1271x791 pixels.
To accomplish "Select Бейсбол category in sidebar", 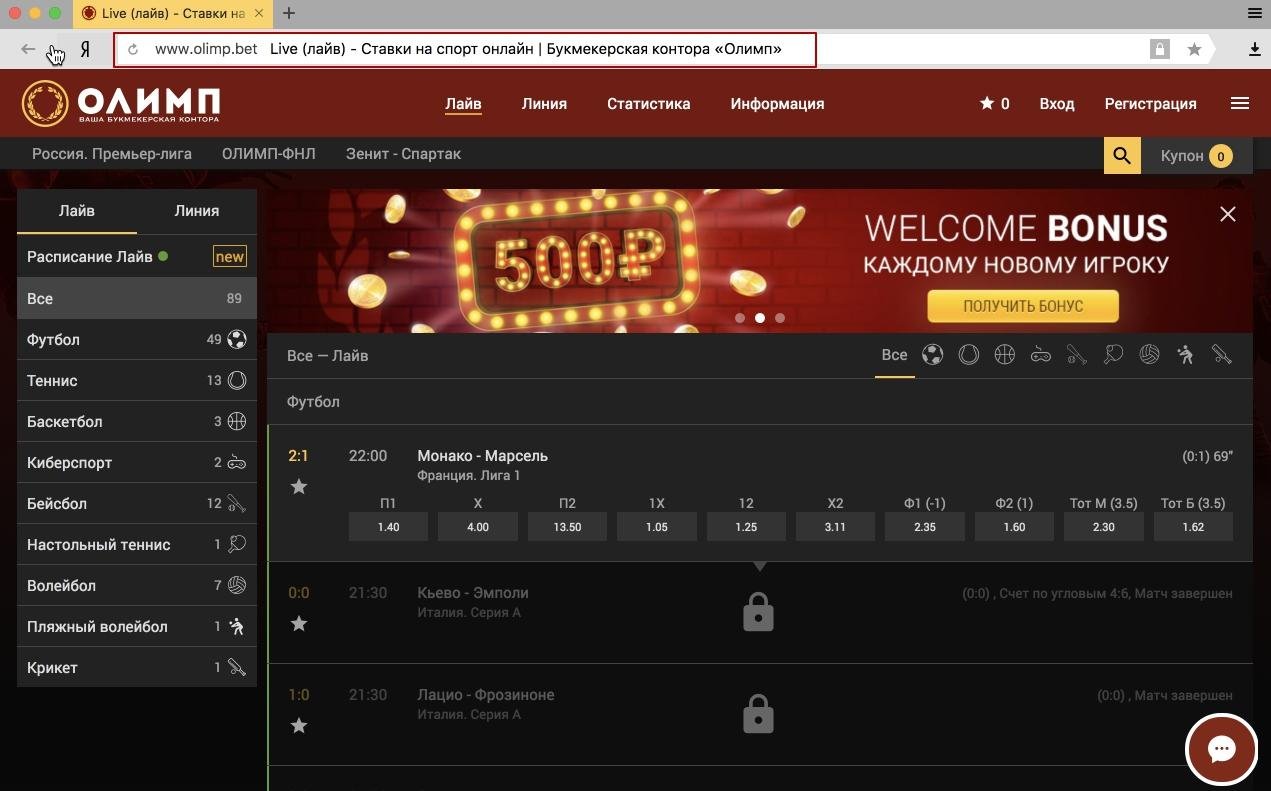I will click(137, 503).
